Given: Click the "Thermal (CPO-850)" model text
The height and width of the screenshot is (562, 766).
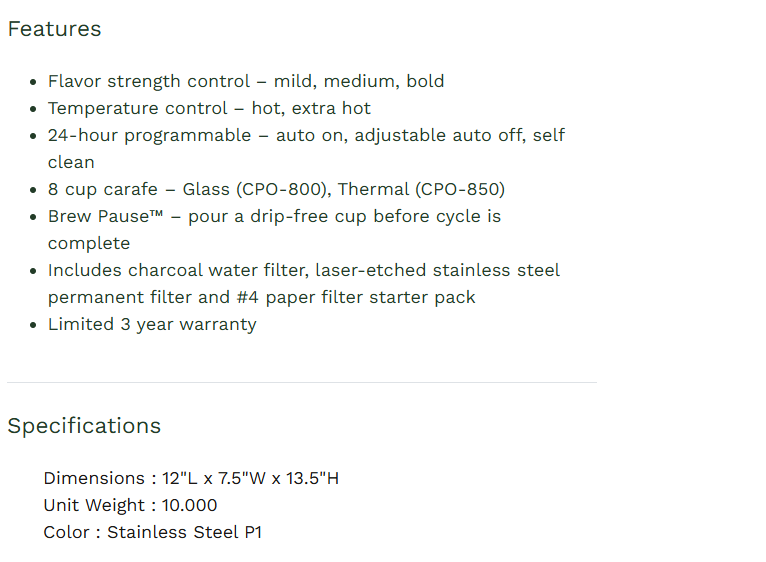Looking at the screenshot, I should tap(422, 189).
